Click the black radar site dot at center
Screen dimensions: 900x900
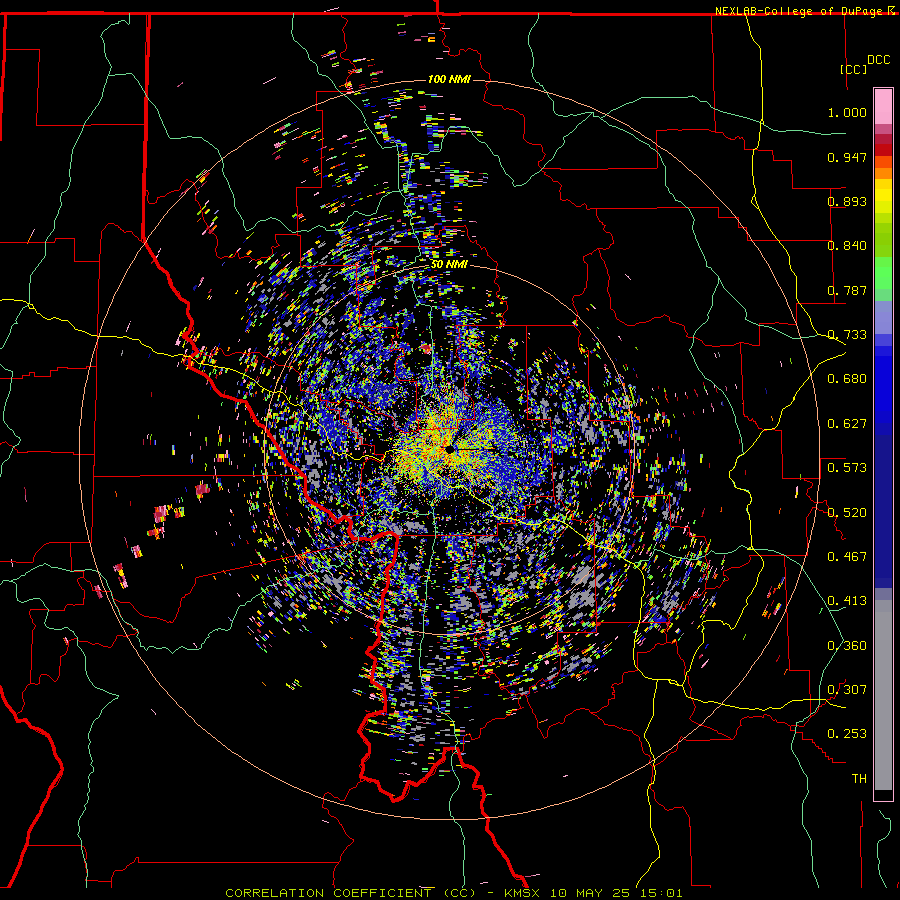[x=449, y=449]
